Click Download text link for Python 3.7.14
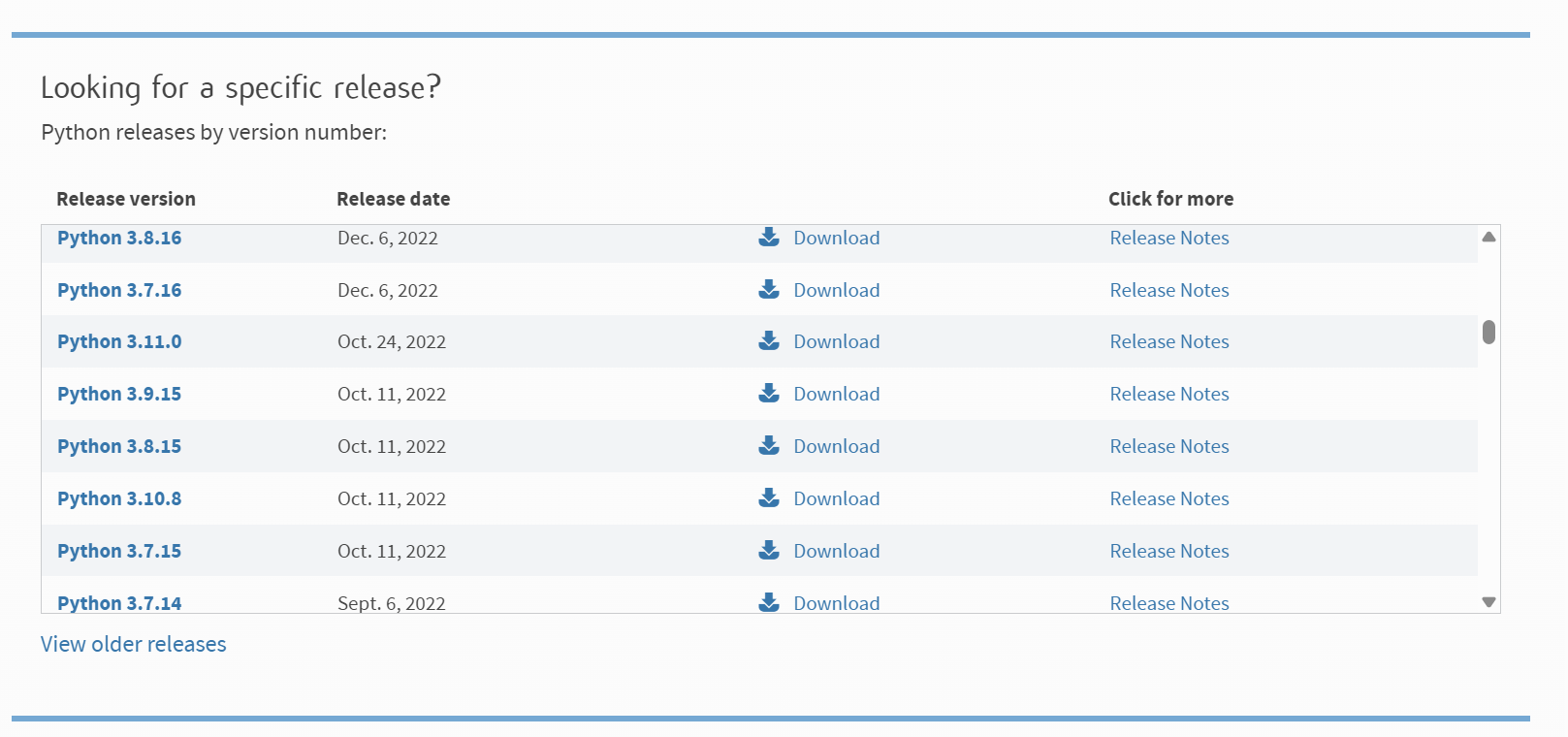The width and height of the screenshot is (1568, 737). click(x=837, y=603)
